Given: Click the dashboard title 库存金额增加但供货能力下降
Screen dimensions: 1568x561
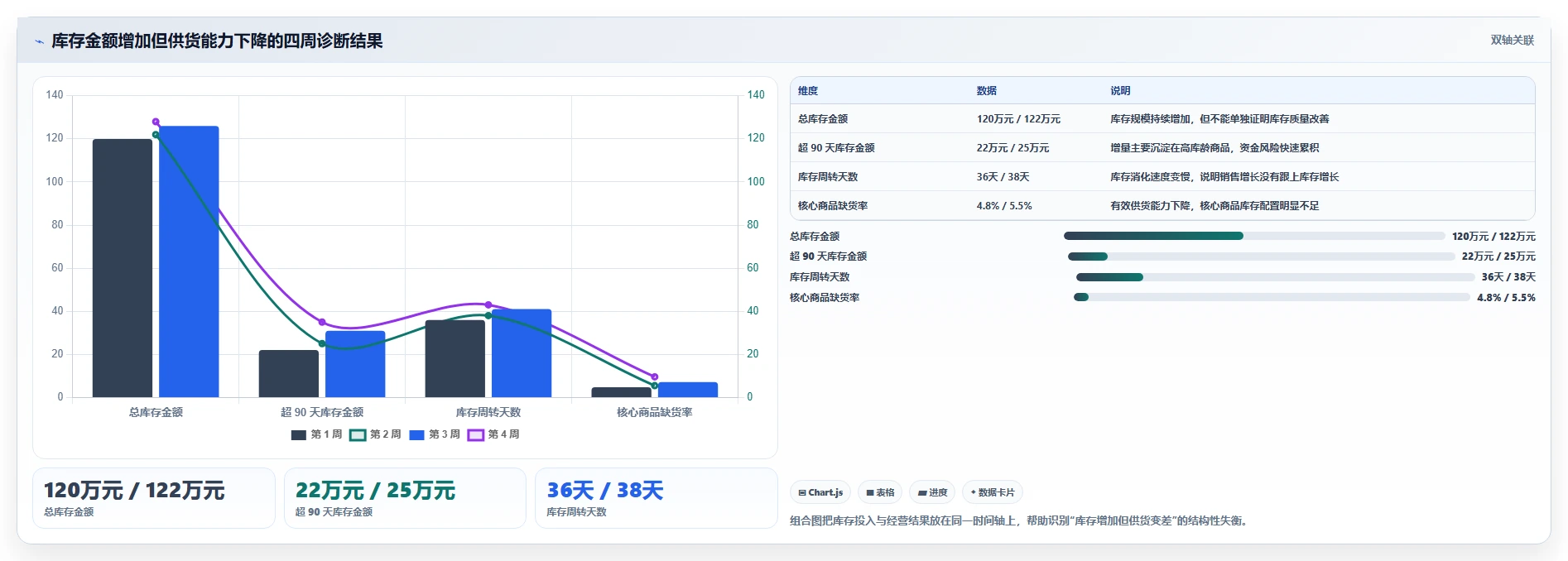Looking at the screenshot, I should tap(217, 41).
